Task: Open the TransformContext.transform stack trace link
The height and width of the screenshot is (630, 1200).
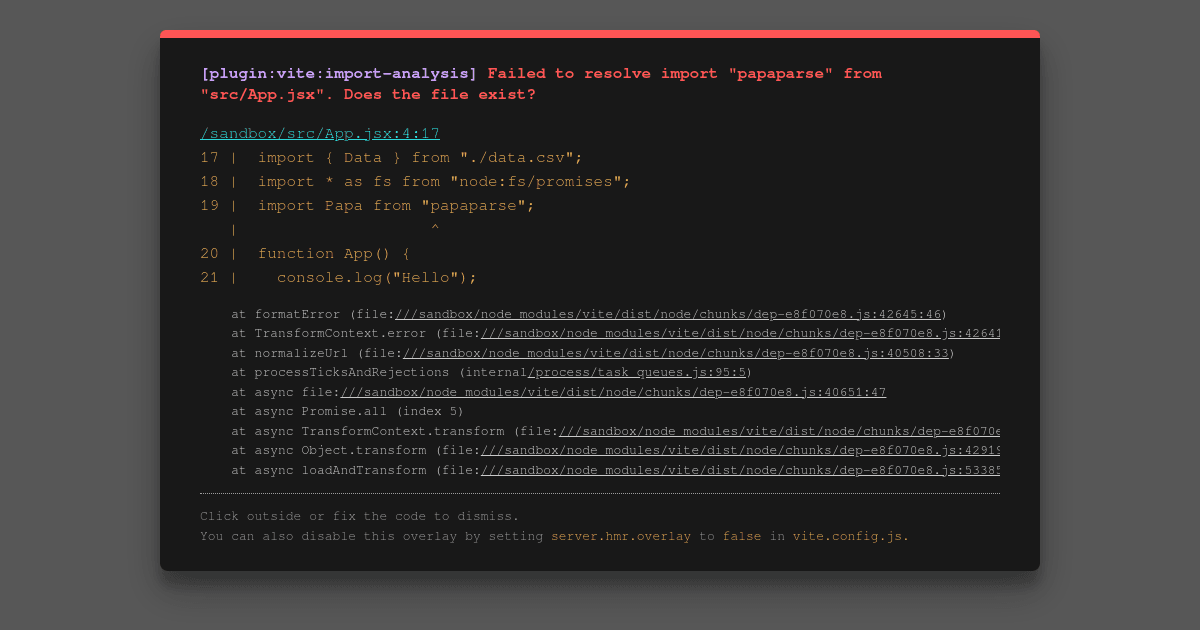Action: click(779, 431)
